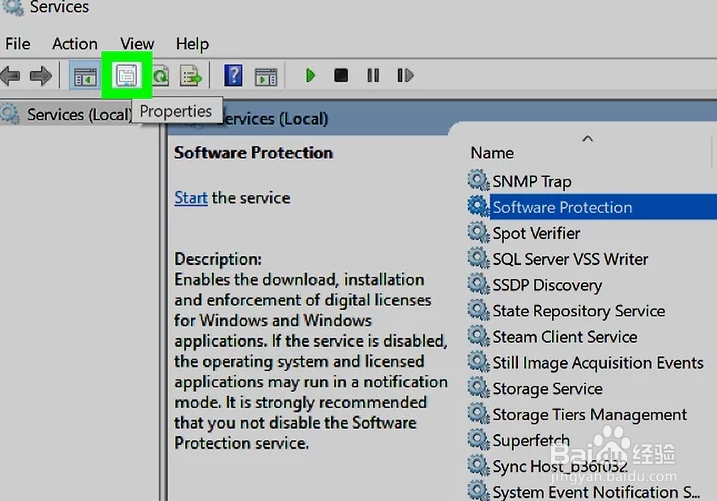The height and width of the screenshot is (501, 717).
Task: Select Still Image Acquisition Events service
Action: click(x=598, y=363)
